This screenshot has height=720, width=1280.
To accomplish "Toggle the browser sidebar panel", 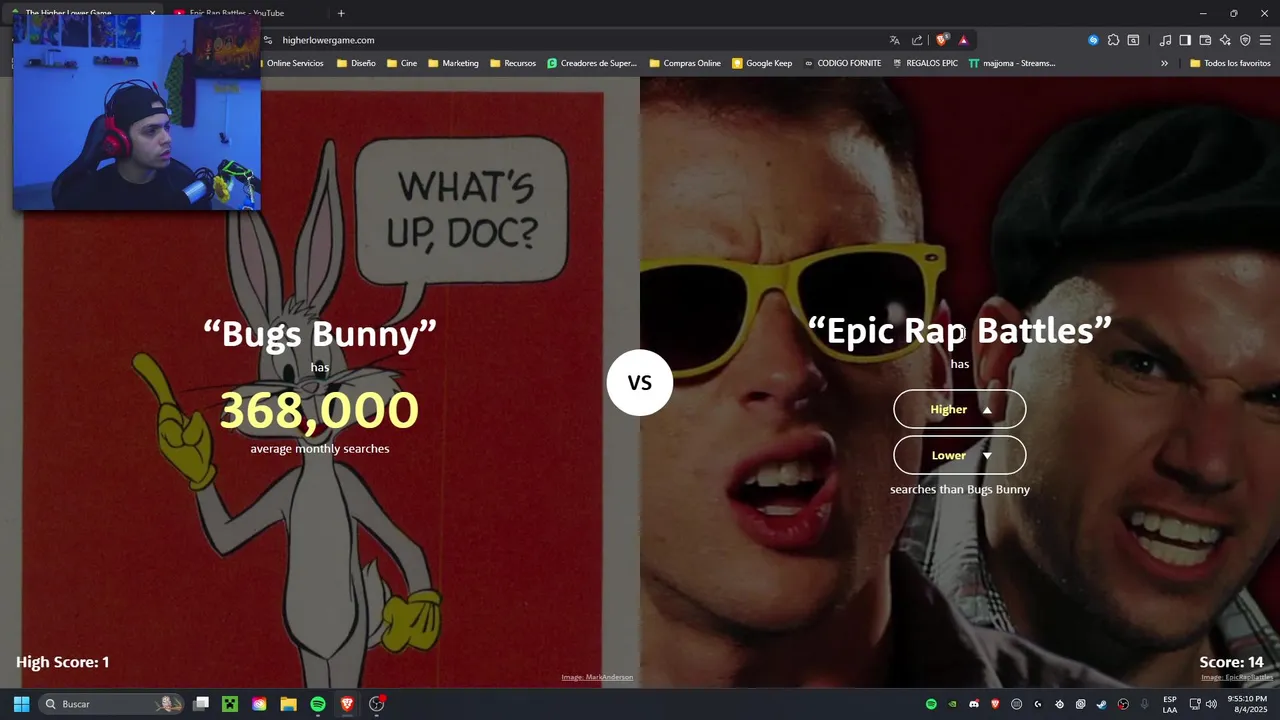I will (x=1185, y=40).
